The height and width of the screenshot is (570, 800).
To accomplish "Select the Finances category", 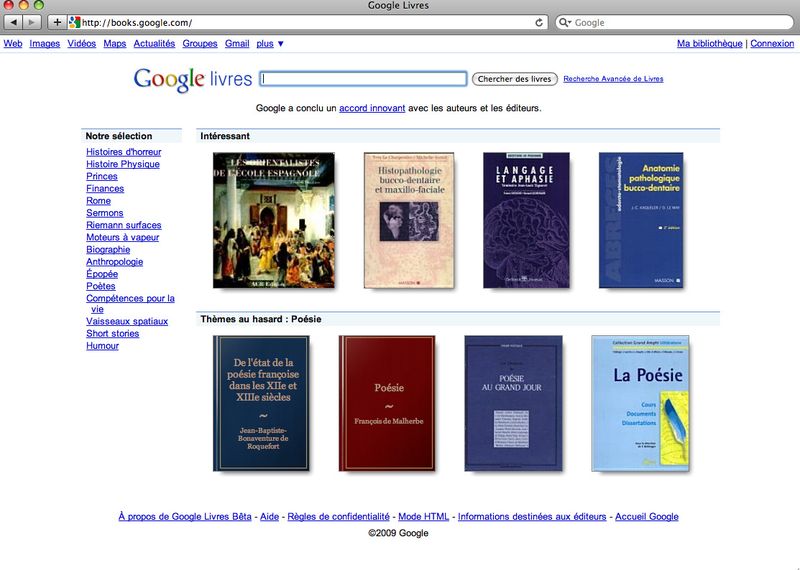I will pos(105,189).
